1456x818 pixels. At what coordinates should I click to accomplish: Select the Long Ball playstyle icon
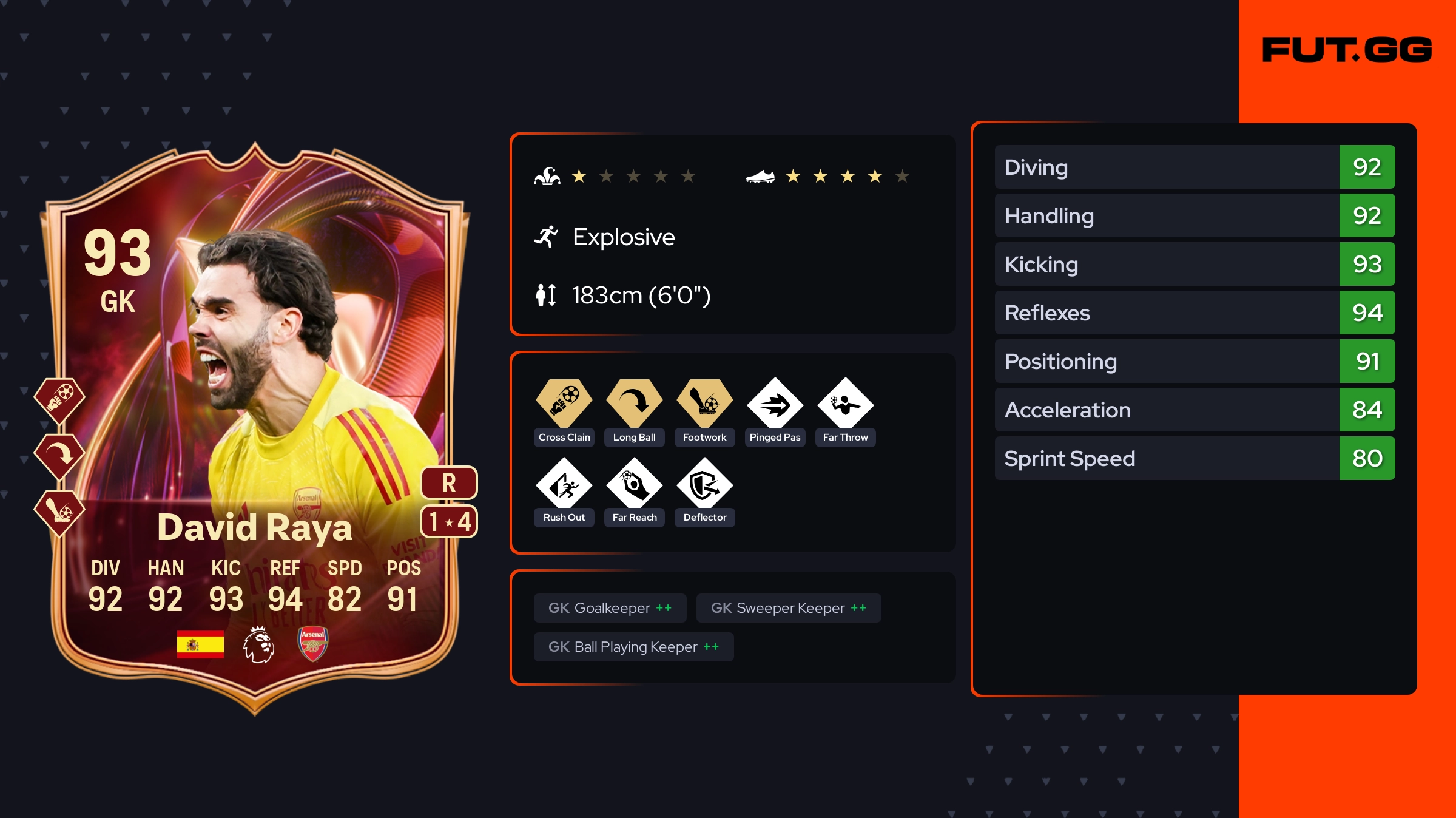[x=635, y=403]
